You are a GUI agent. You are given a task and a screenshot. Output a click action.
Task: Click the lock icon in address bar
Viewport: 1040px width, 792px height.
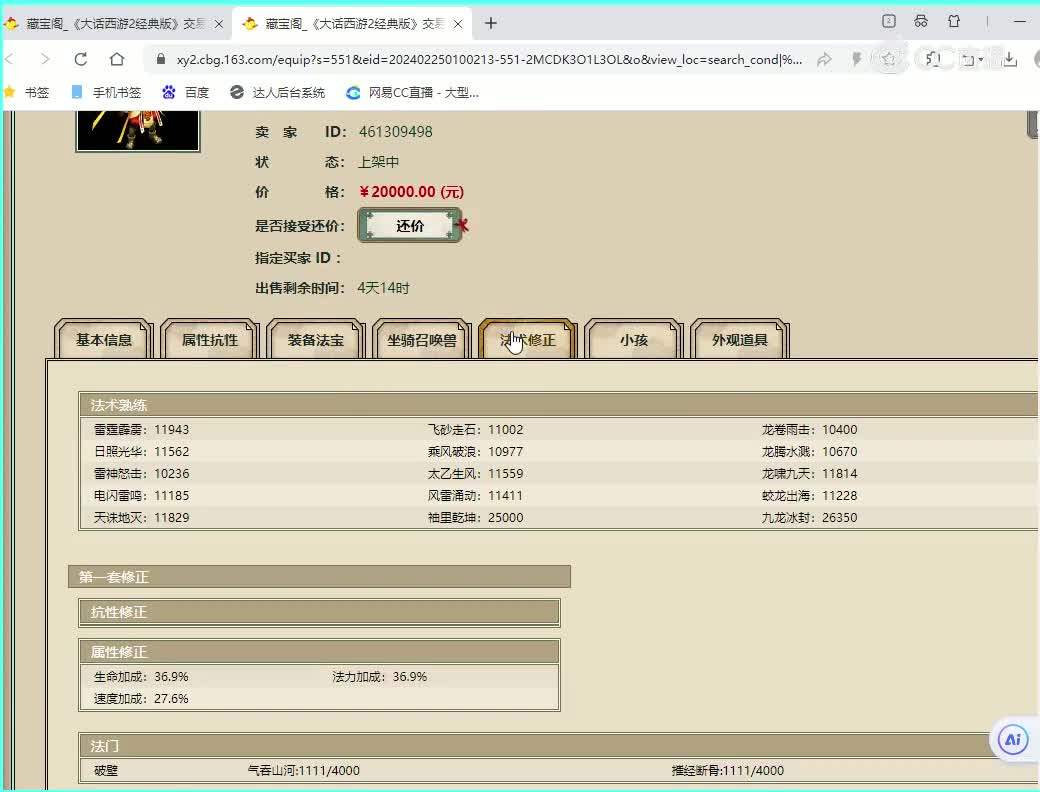(161, 59)
